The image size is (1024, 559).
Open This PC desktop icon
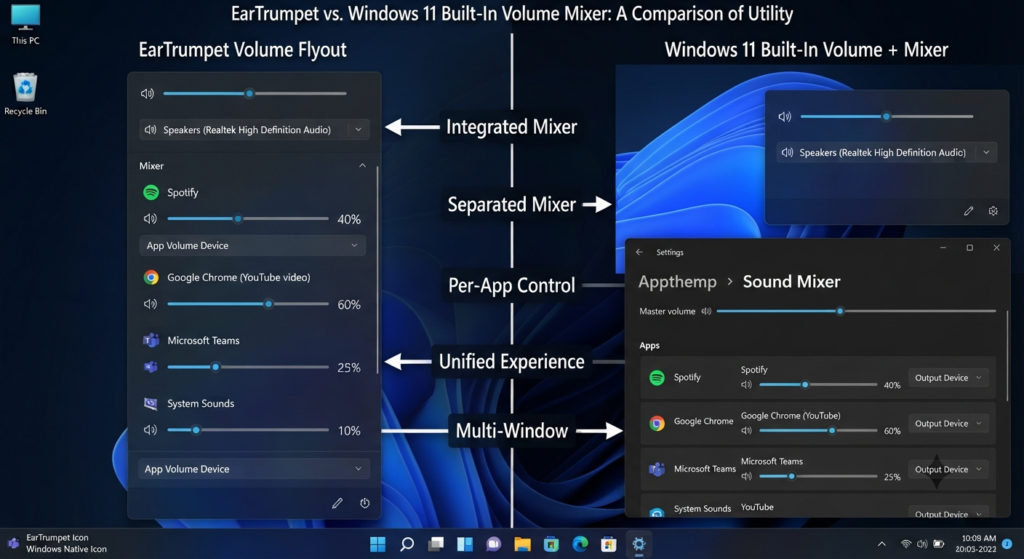[25, 25]
